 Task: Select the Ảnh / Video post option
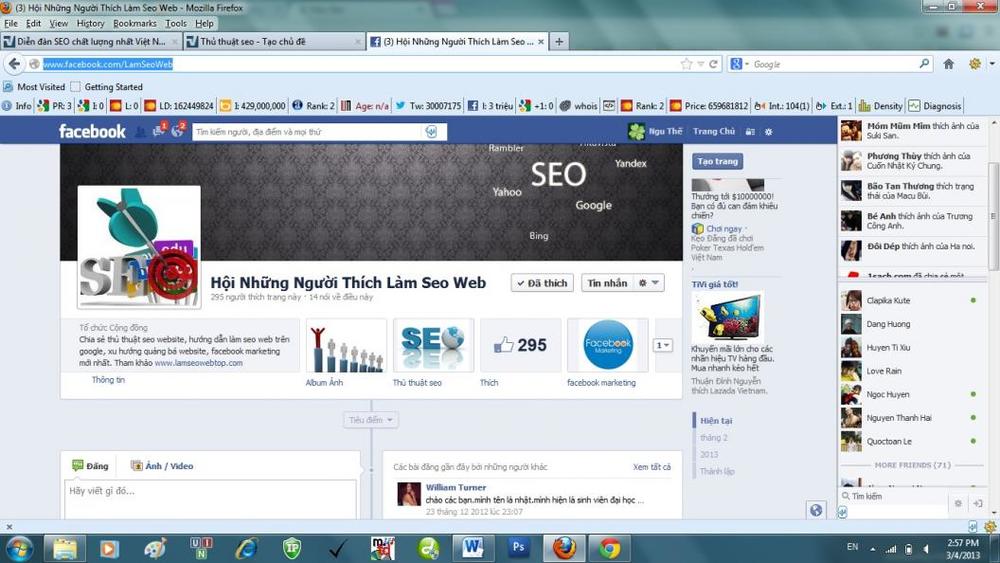(162, 466)
